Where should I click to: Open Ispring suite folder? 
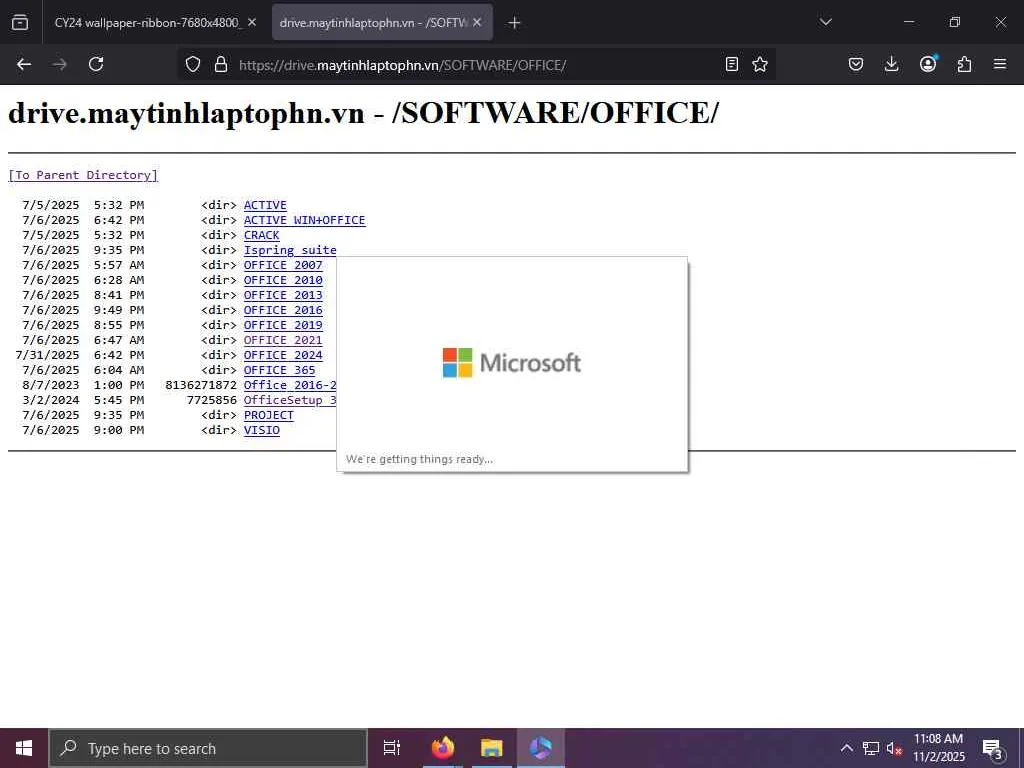[x=290, y=250]
